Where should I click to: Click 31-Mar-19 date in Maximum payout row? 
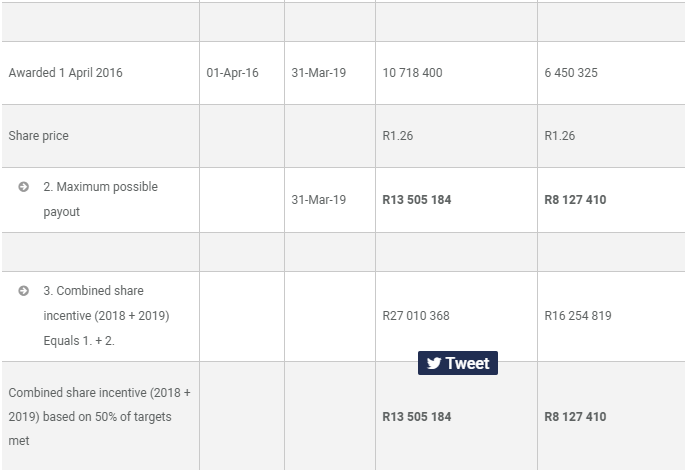tap(319, 200)
